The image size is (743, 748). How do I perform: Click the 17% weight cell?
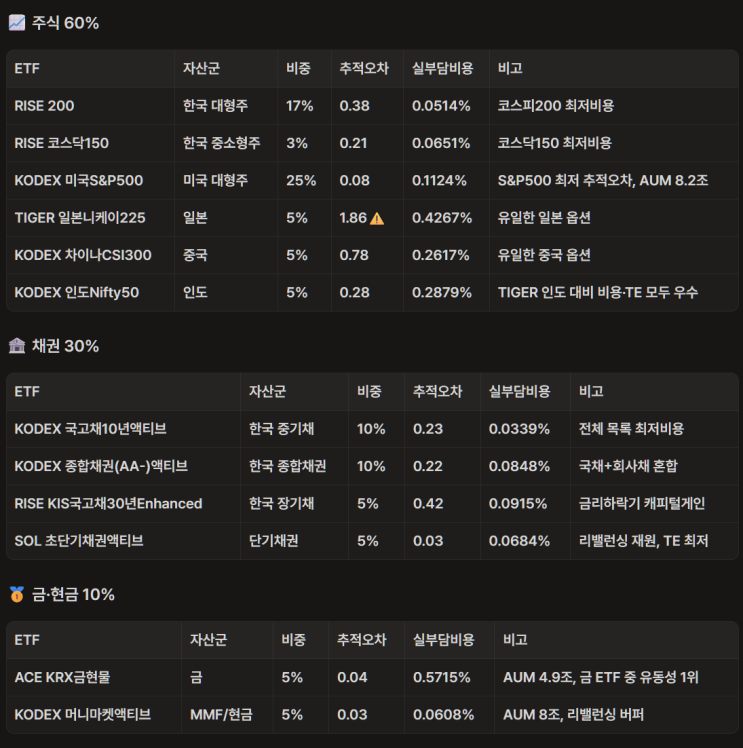pos(299,106)
